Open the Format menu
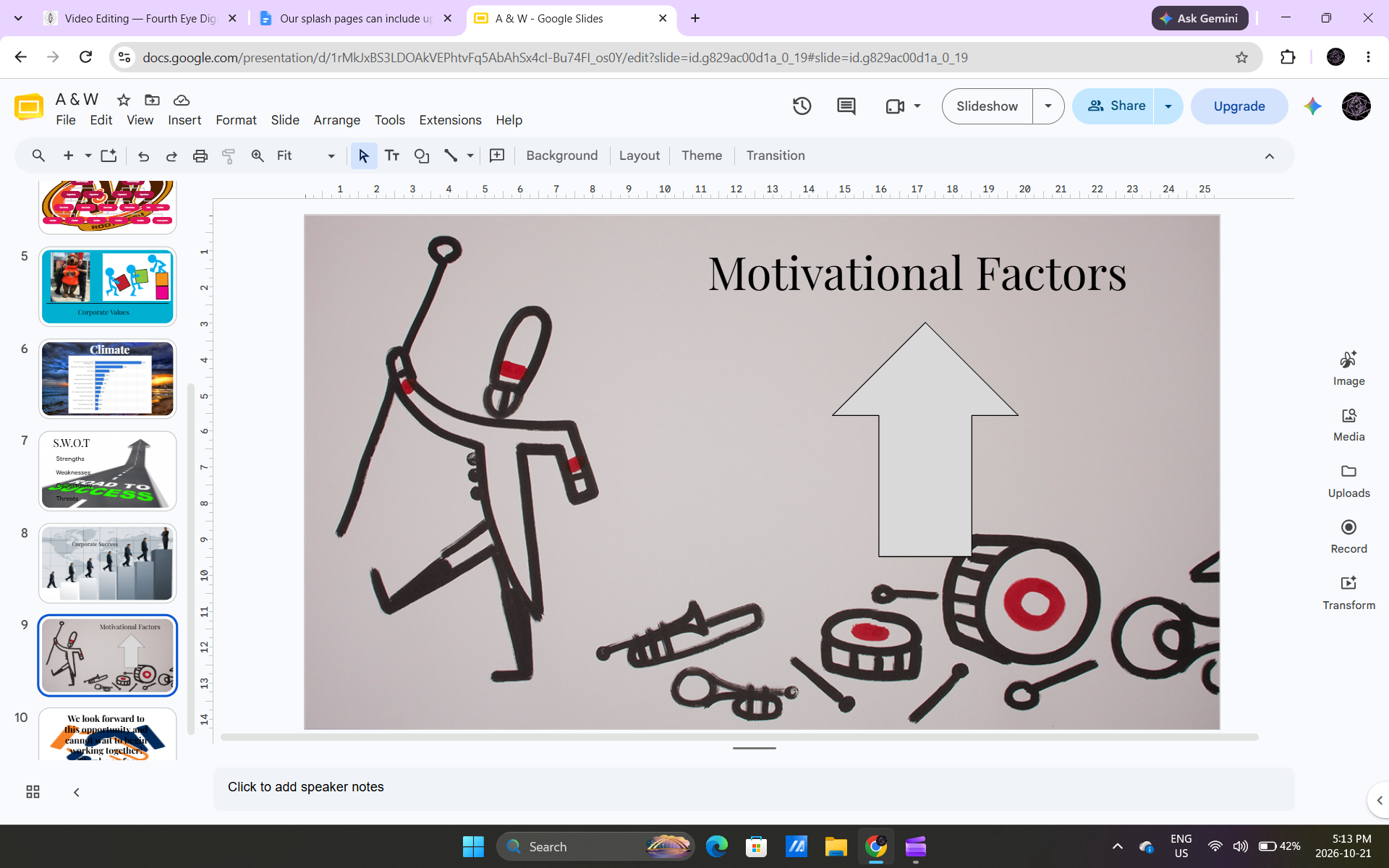 [x=236, y=120]
